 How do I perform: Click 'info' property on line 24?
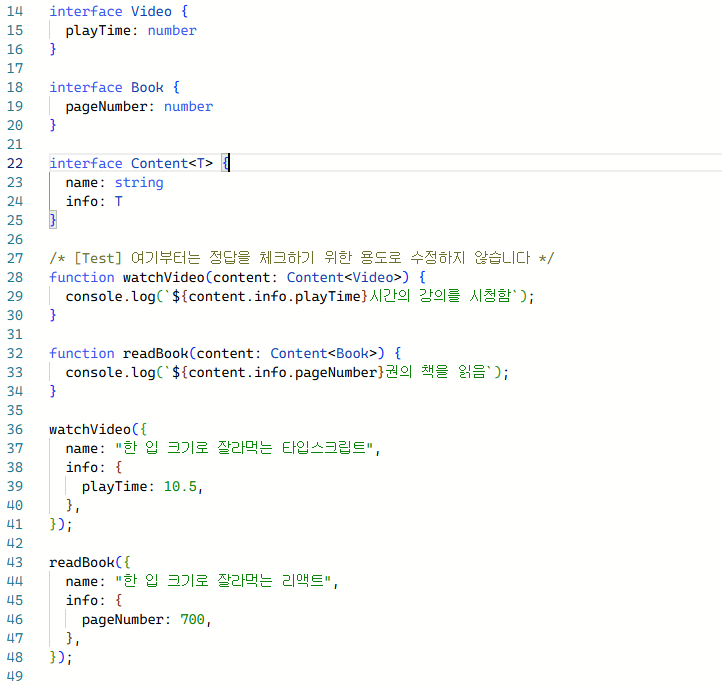pyautogui.click(x=82, y=201)
